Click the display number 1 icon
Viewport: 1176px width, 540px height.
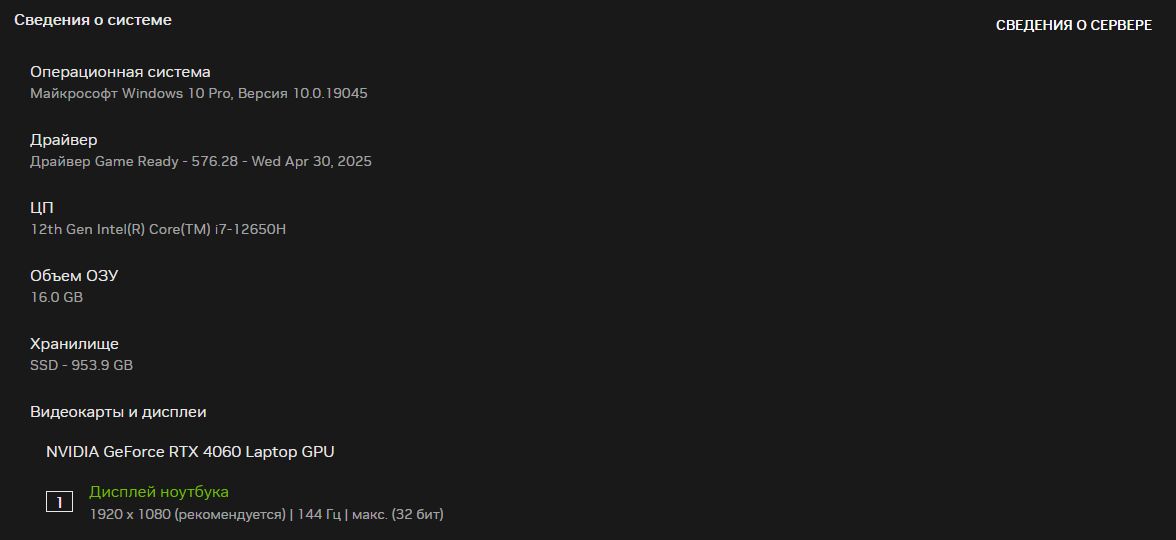59,502
